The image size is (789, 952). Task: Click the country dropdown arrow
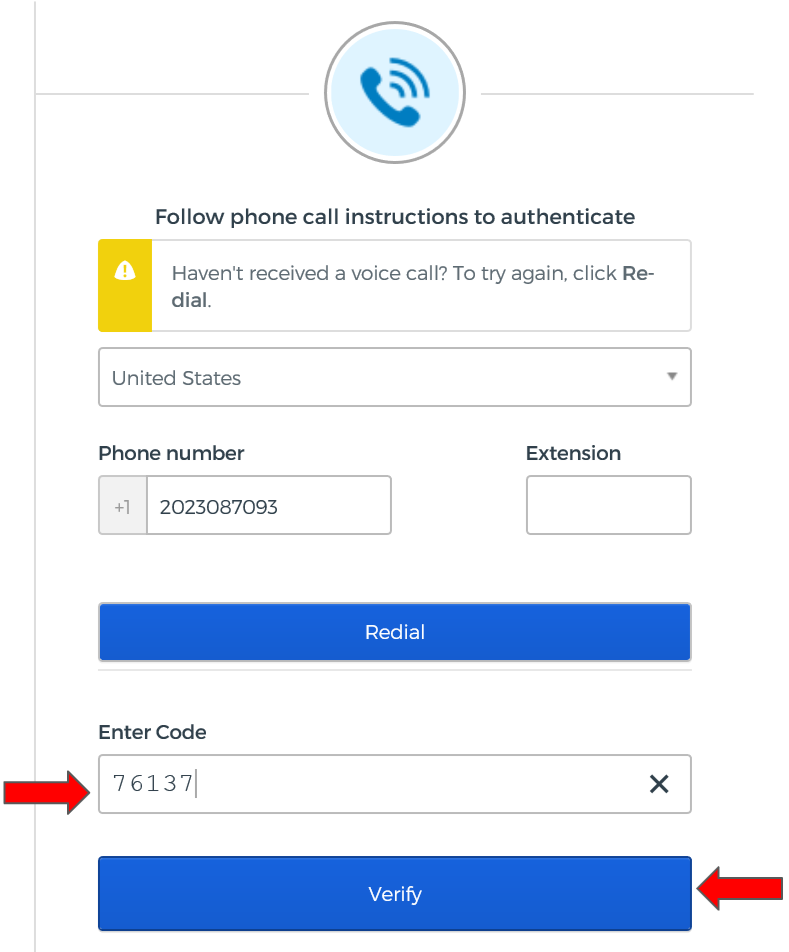(x=672, y=377)
